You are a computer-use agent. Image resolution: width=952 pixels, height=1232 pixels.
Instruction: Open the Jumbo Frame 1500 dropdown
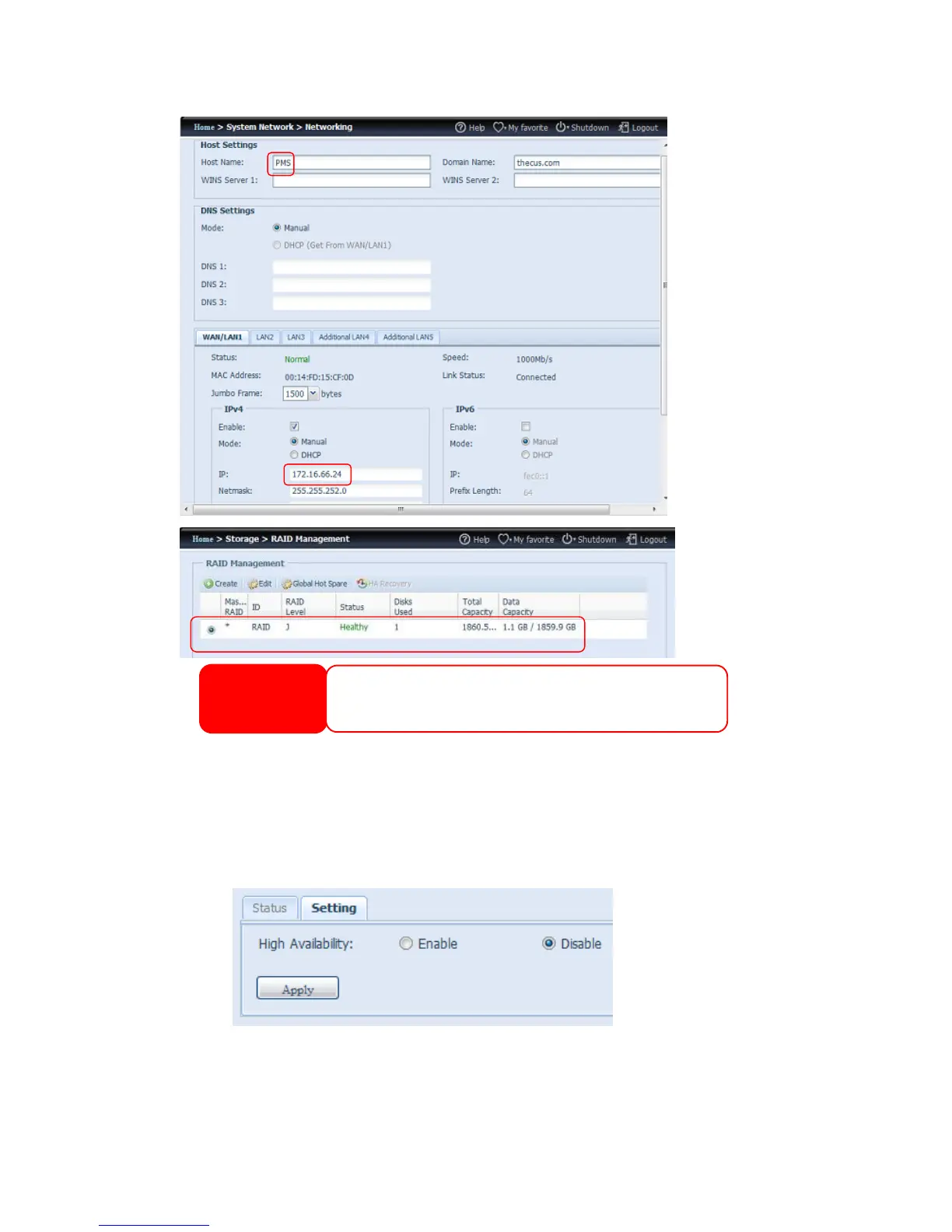pos(313,394)
